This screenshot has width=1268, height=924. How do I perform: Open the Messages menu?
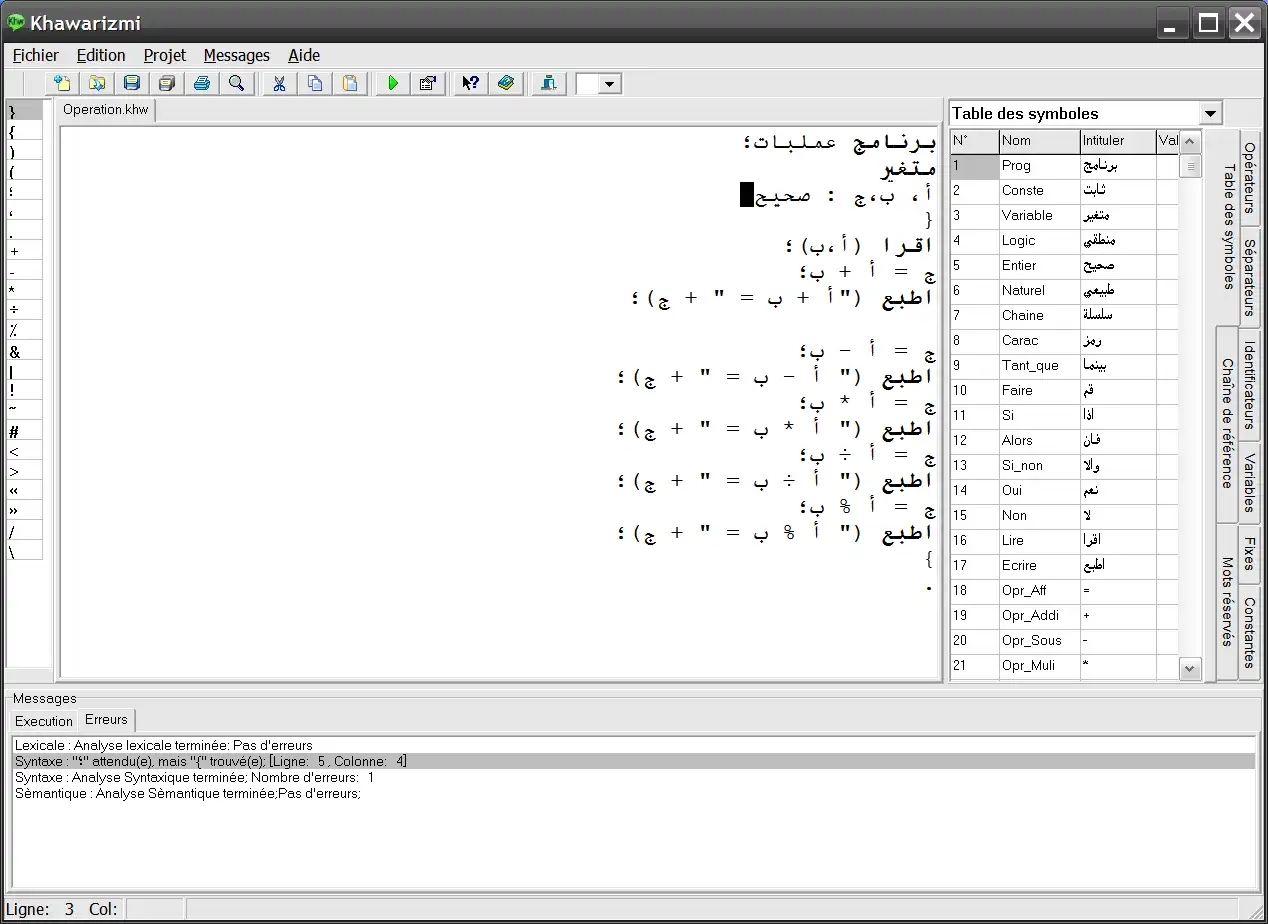pyautogui.click(x=237, y=55)
